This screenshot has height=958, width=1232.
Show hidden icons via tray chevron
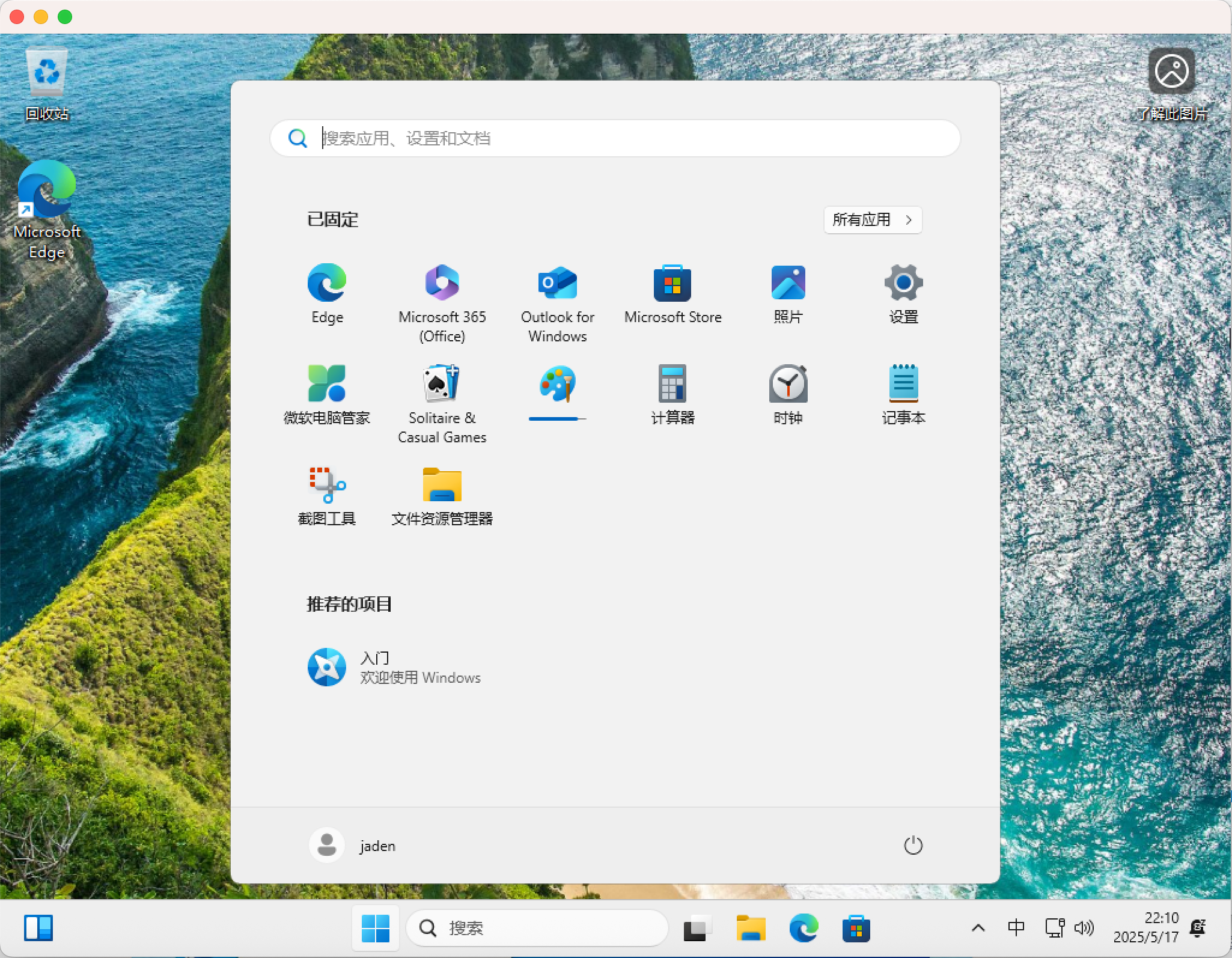coord(978,928)
